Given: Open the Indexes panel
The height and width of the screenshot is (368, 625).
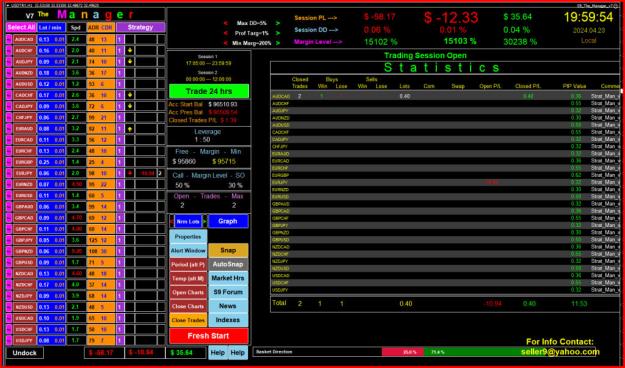Looking at the screenshot, I should [x=228, y=320].
